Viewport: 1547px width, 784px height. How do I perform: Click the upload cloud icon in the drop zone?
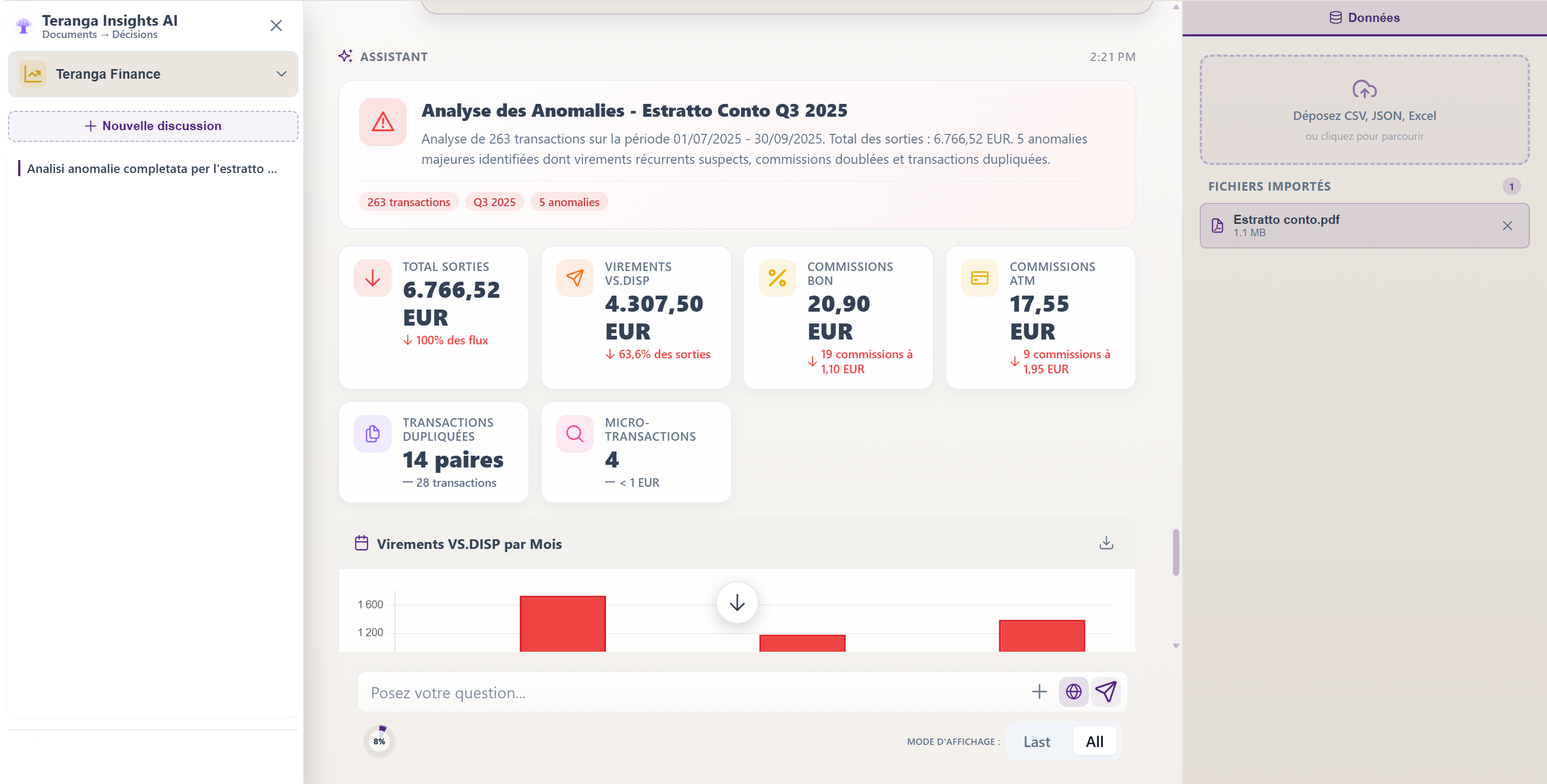coord(1364,89)
